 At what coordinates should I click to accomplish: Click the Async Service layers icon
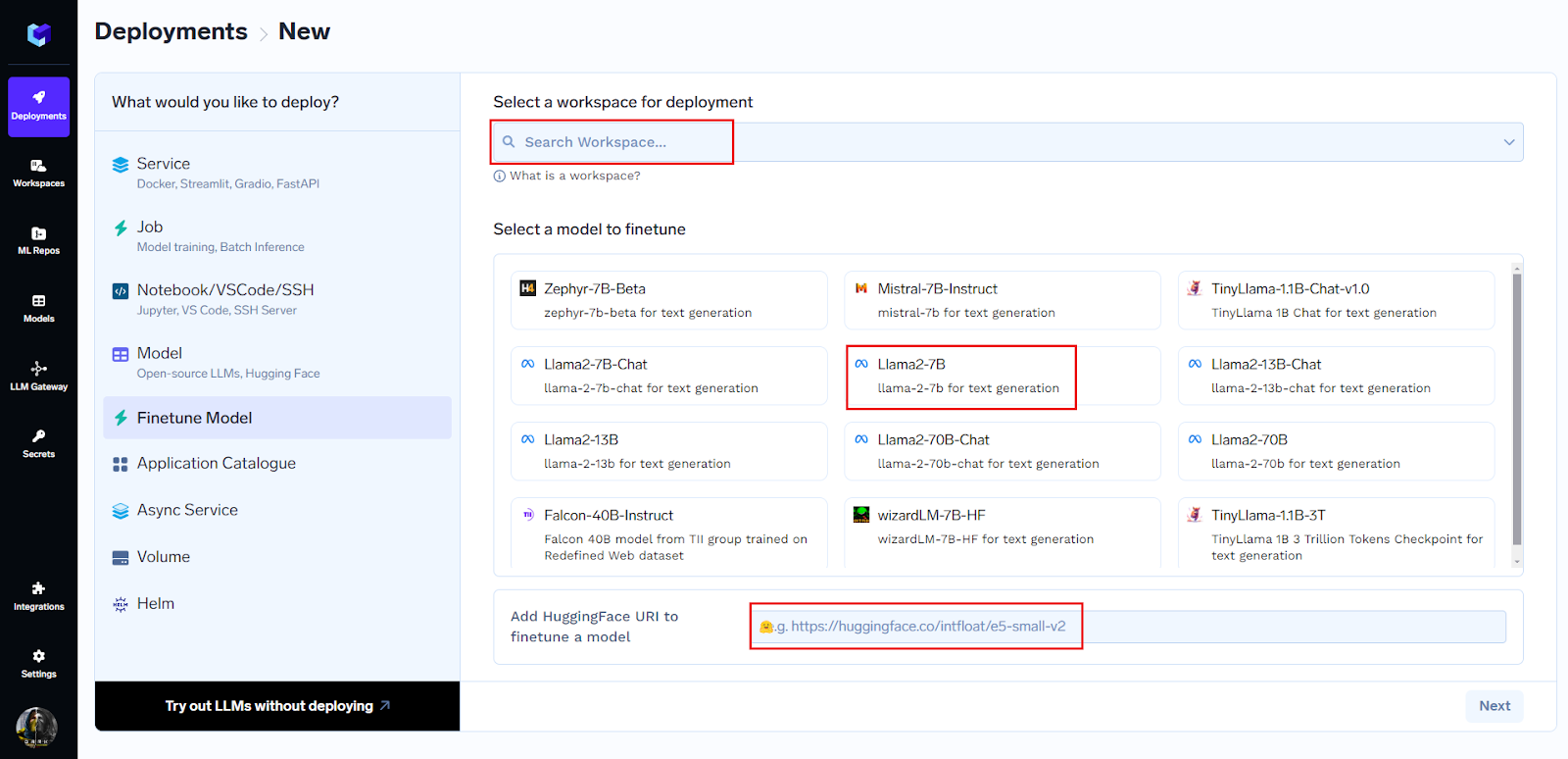click(x=121, y=511)
